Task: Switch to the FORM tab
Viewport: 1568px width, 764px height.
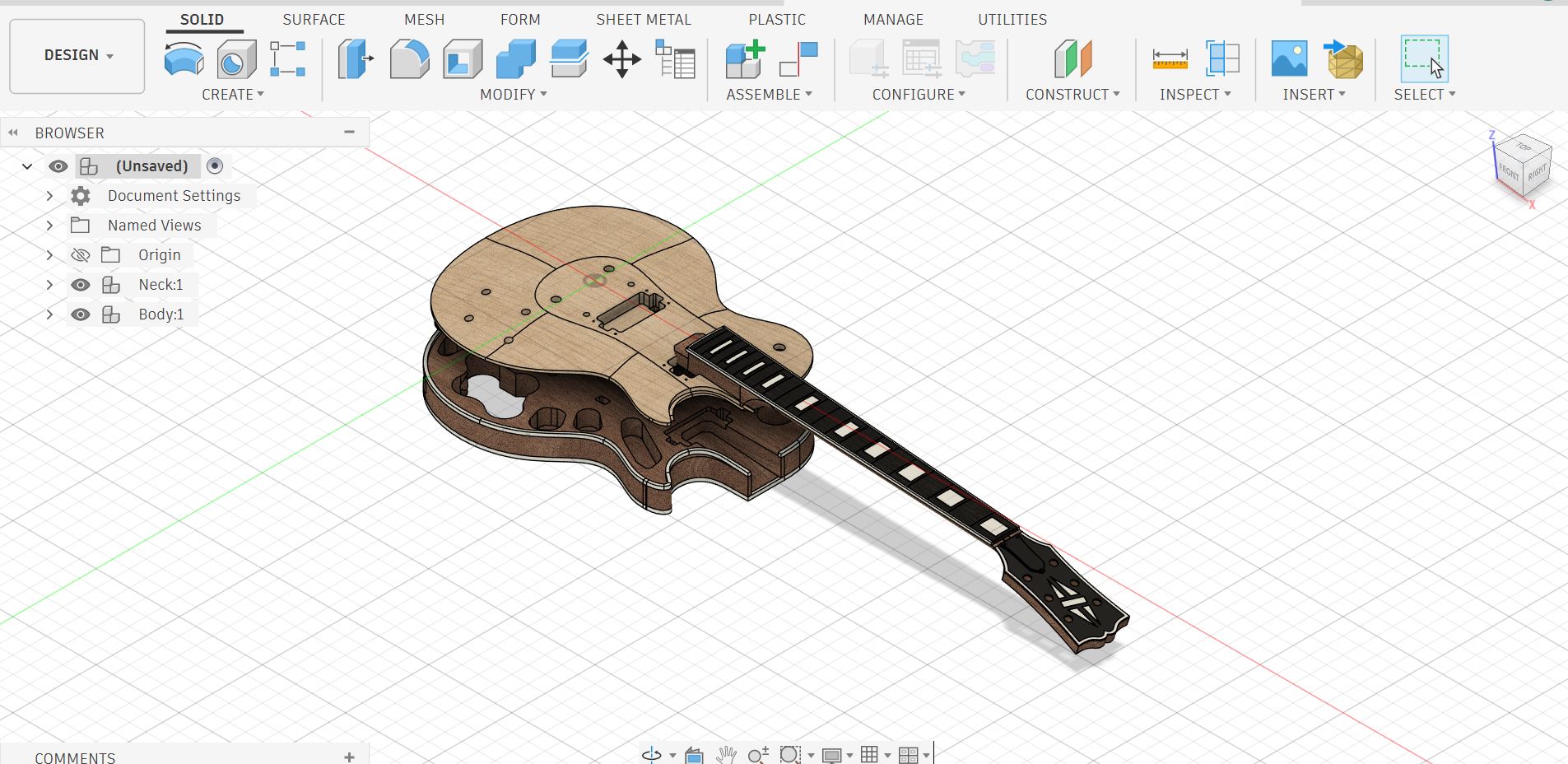Action: pos(520,20)
